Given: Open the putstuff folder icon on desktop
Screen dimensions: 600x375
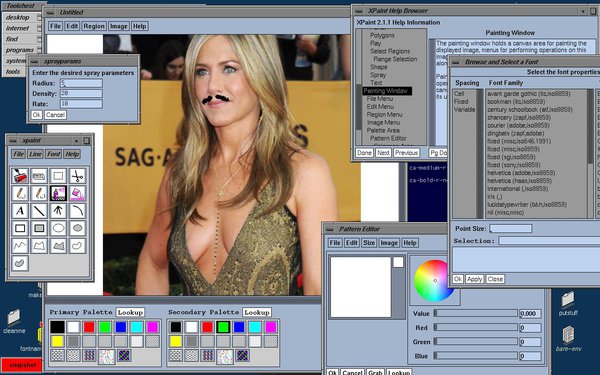Looking at the screenshot, I should tap(568, 303).
